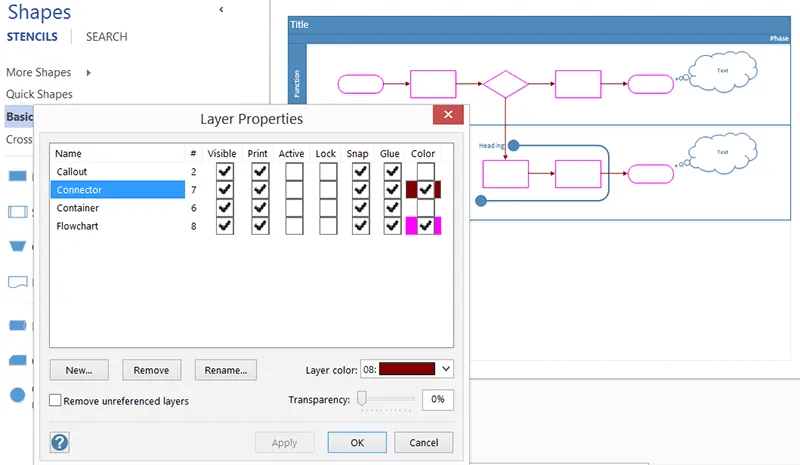Select the blue circle stencil shape
Viewport: 800px width, 465px height.
coord(17,395)
